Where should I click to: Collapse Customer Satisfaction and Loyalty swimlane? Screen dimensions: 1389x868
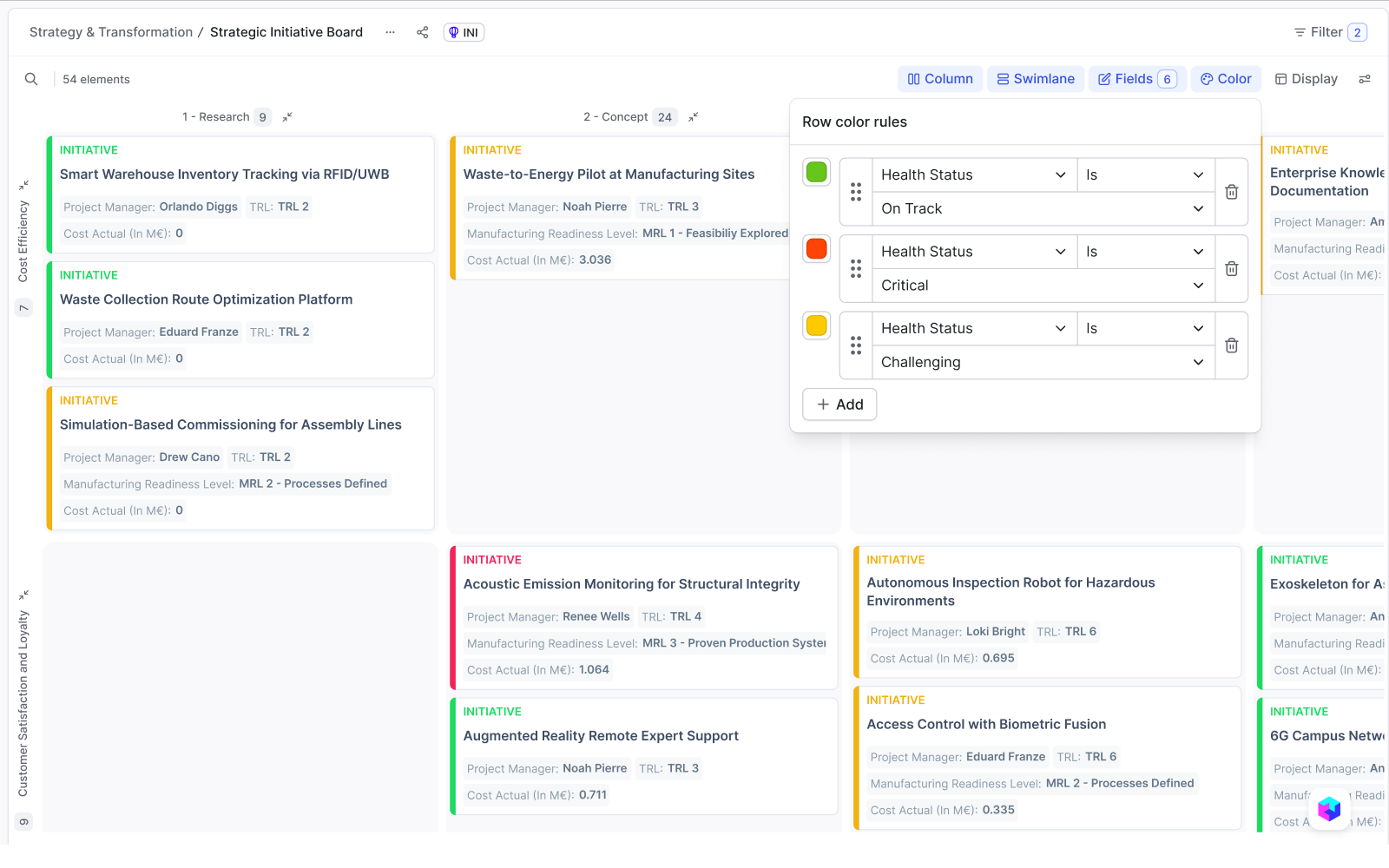24,595
